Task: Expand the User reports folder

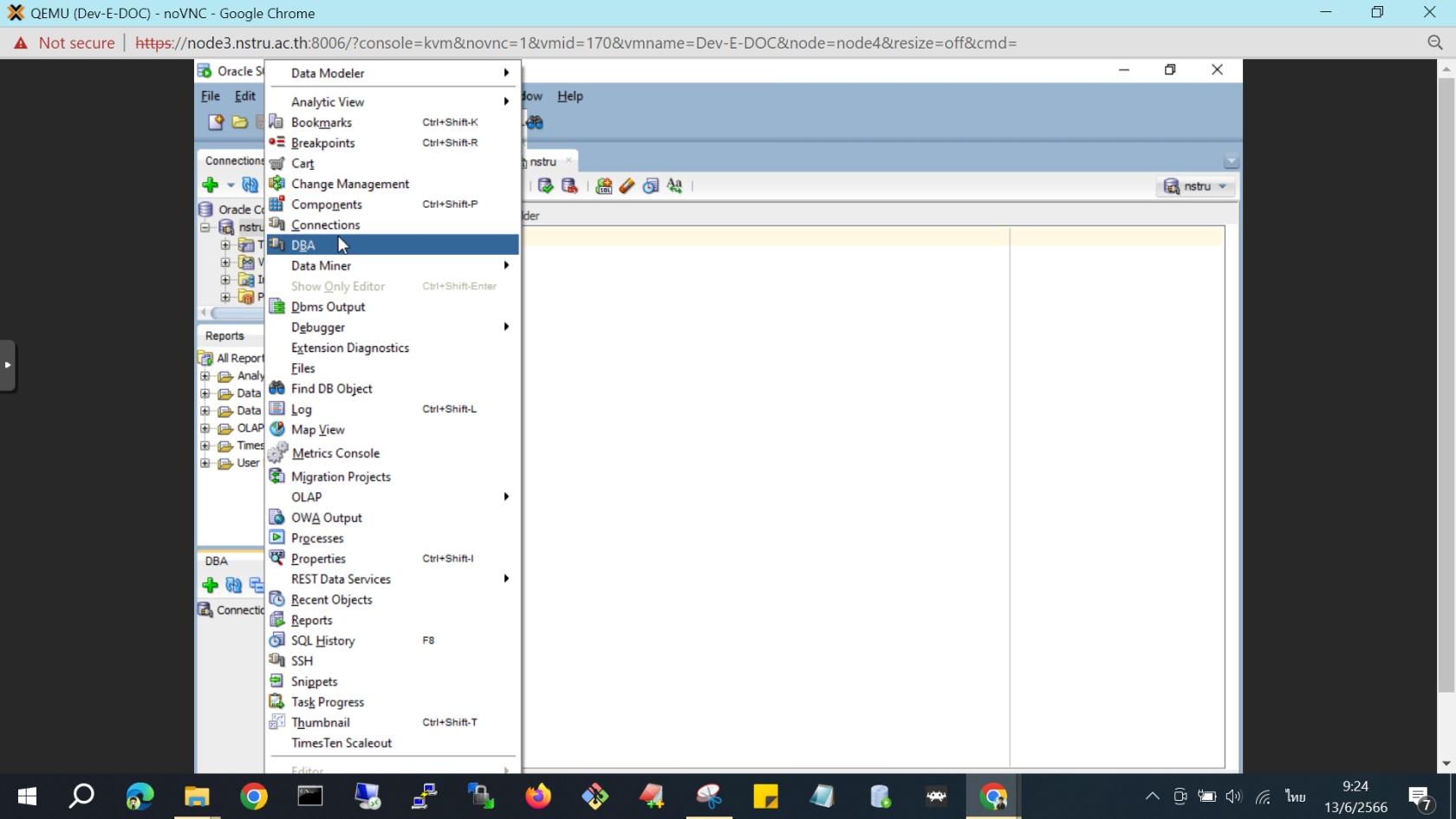Action: 205,463
